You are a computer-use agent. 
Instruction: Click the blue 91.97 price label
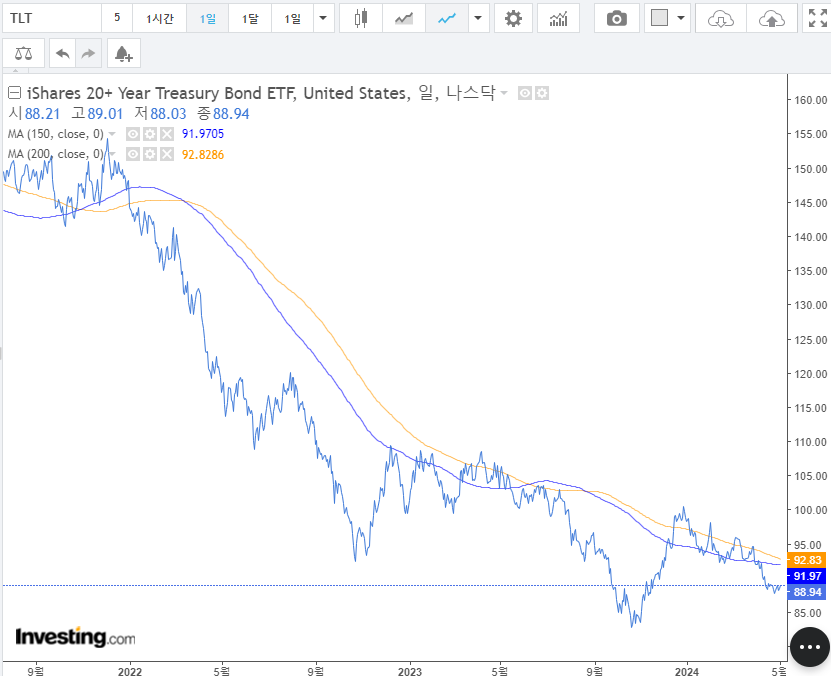tap(807, 576)
